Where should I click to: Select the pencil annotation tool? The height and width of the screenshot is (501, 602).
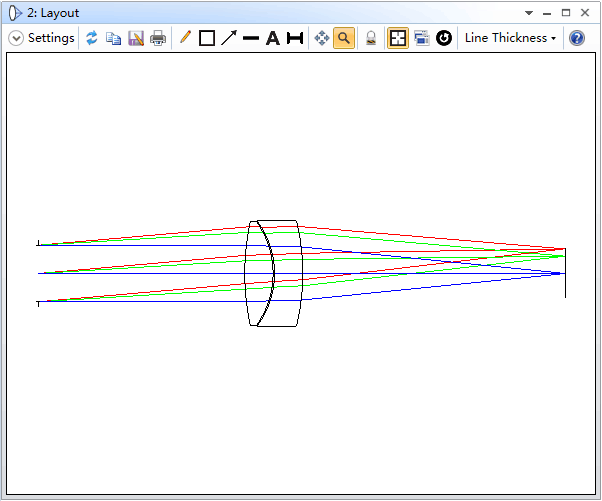(x=185, y=38)
